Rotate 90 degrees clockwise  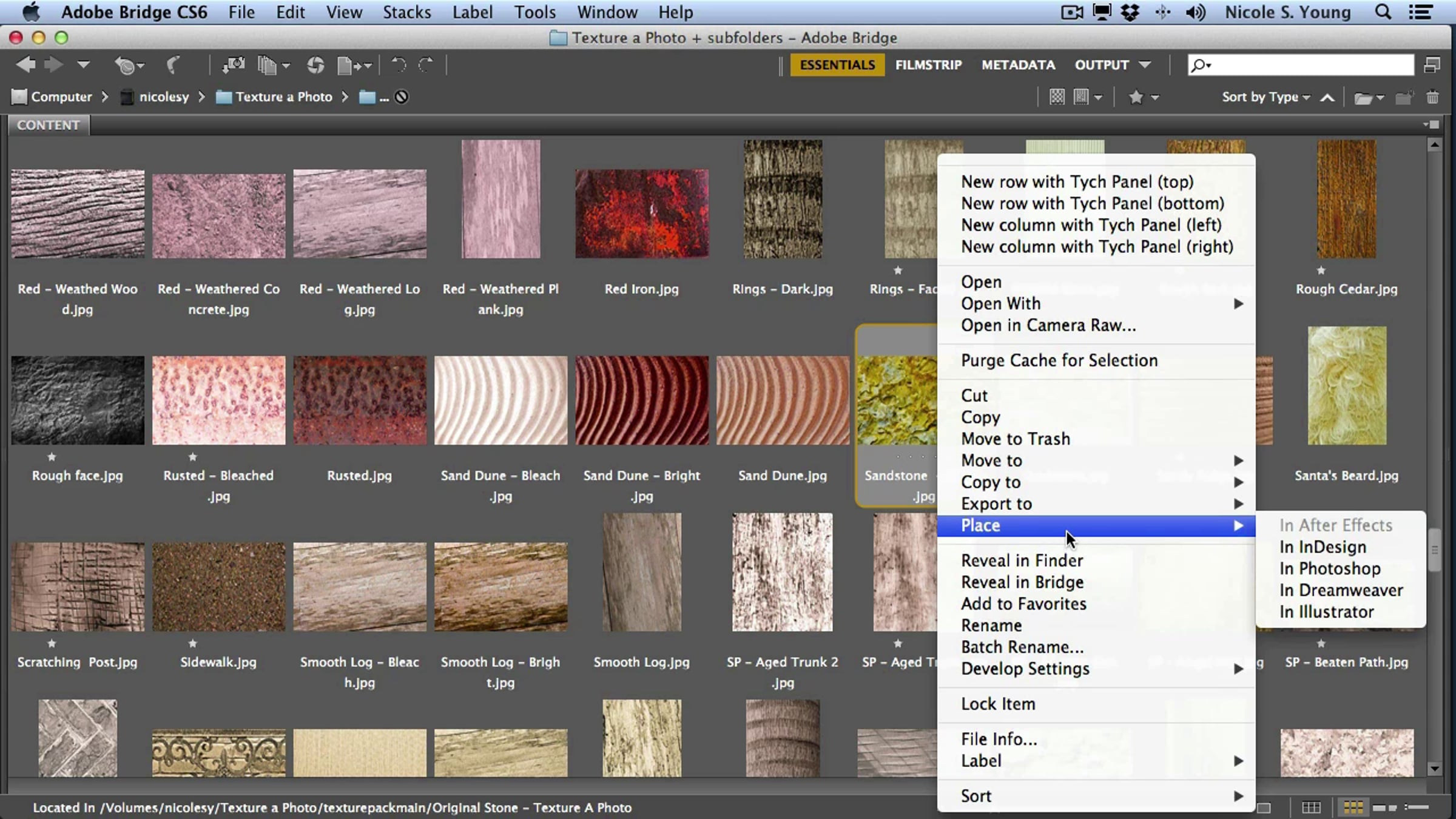tap(426, 65)
